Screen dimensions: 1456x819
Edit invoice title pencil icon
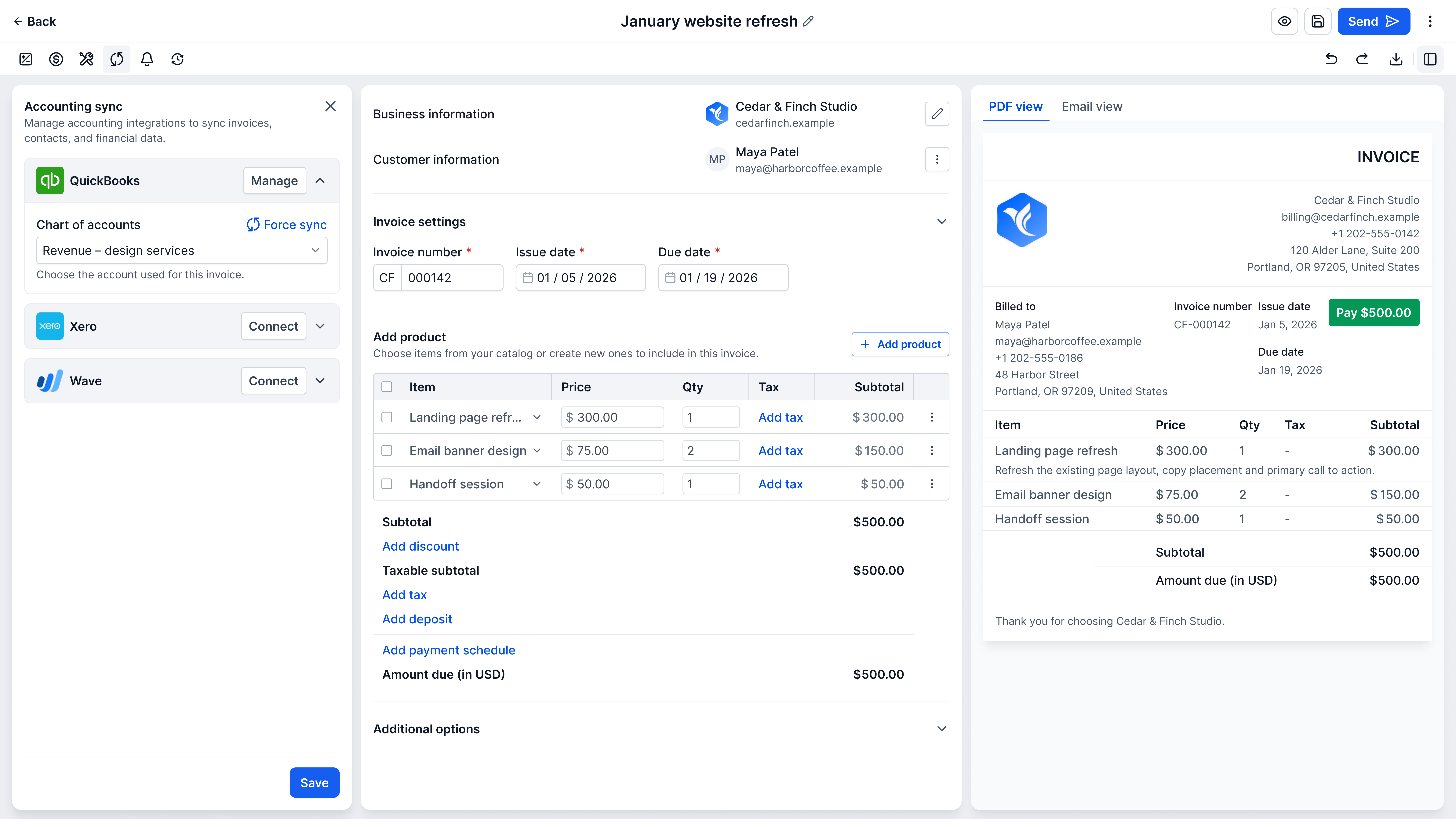point(808,21)
